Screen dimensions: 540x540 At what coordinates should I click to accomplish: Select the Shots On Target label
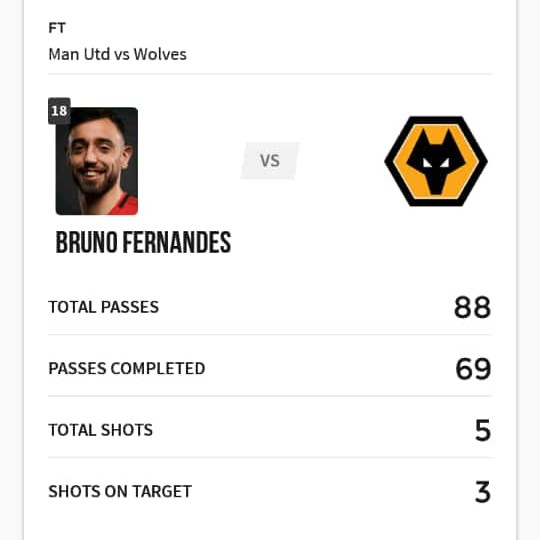click(x=120, y=491)
